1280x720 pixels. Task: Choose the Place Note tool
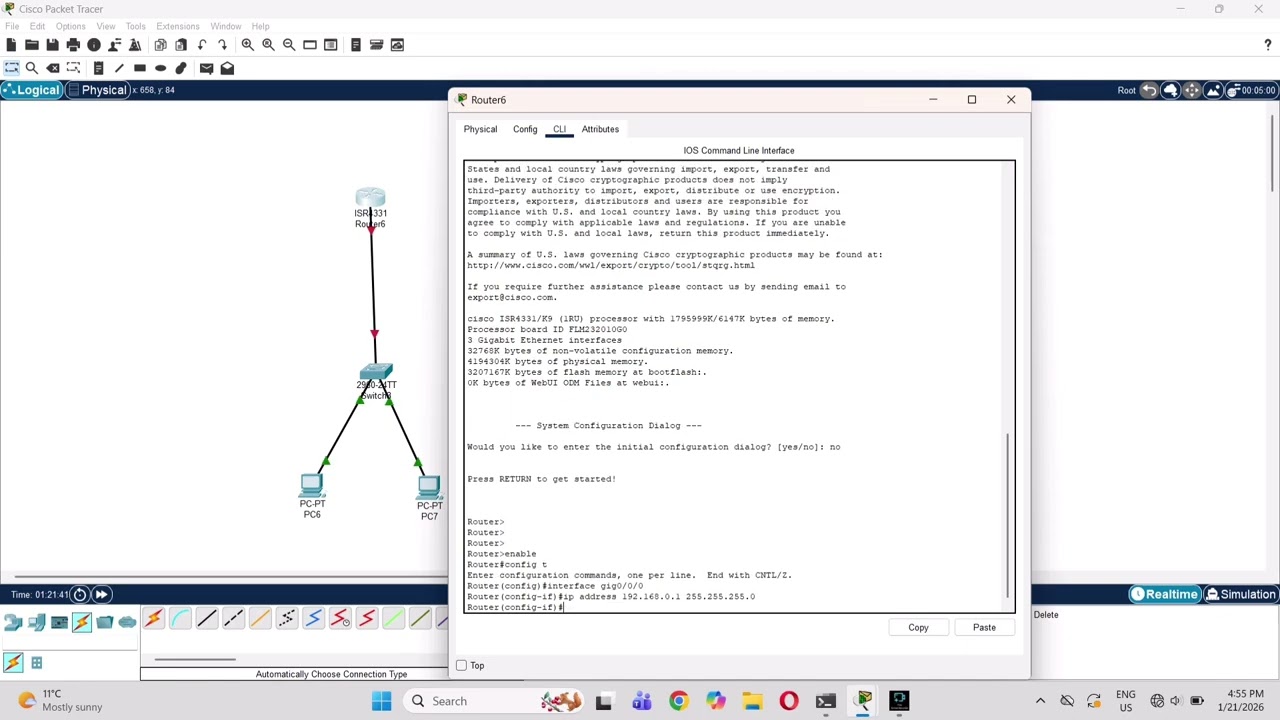coord(98,68)
